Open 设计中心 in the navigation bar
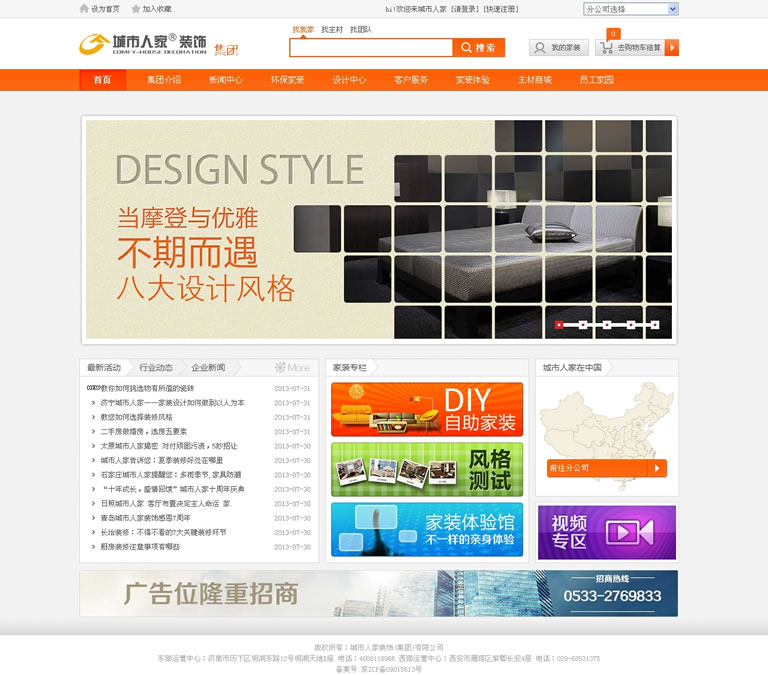This screenshot has width=768, height=675. coord(349,80)
